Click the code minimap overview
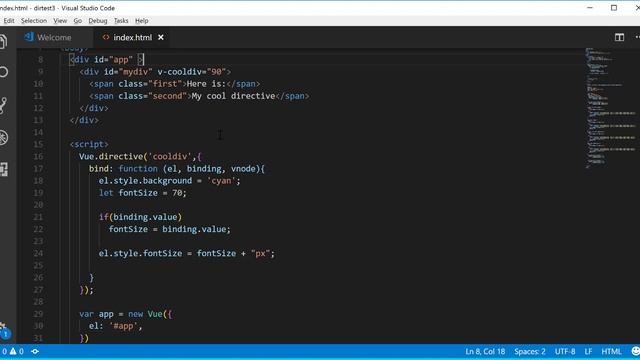This screenshot has width=640, height=360. pos(611,108)
